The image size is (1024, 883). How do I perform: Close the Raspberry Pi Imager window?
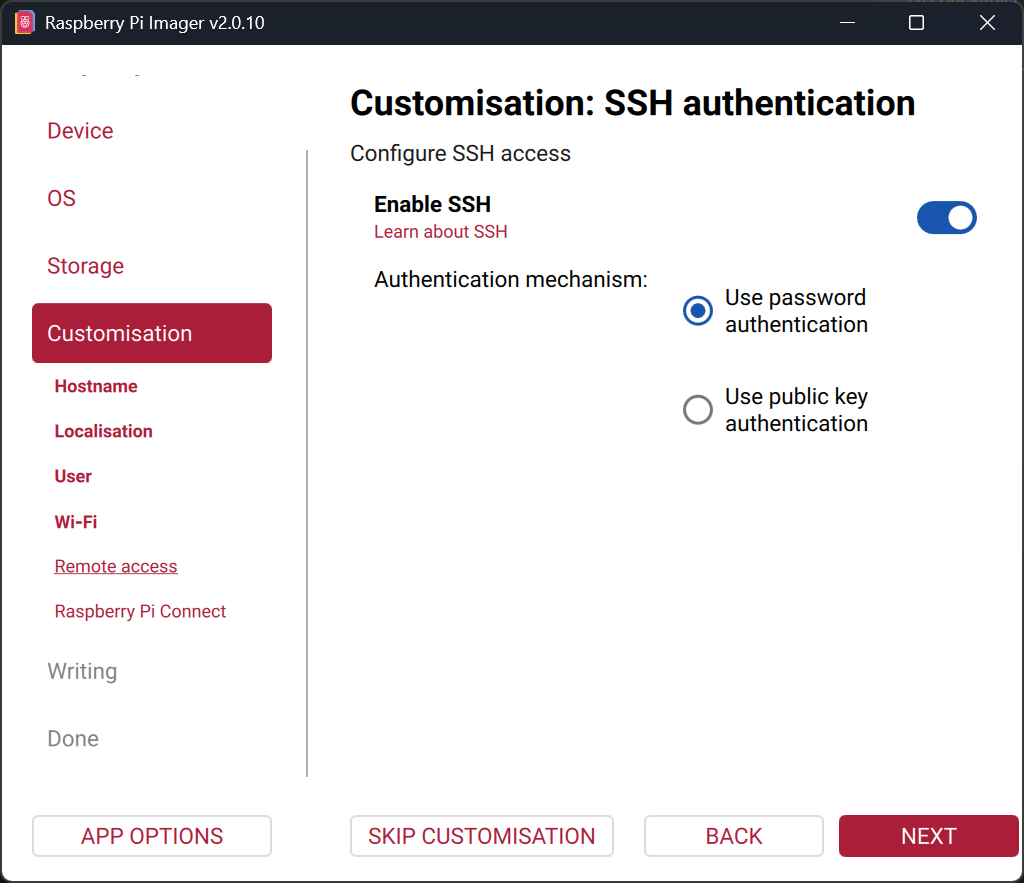[987, 23]
